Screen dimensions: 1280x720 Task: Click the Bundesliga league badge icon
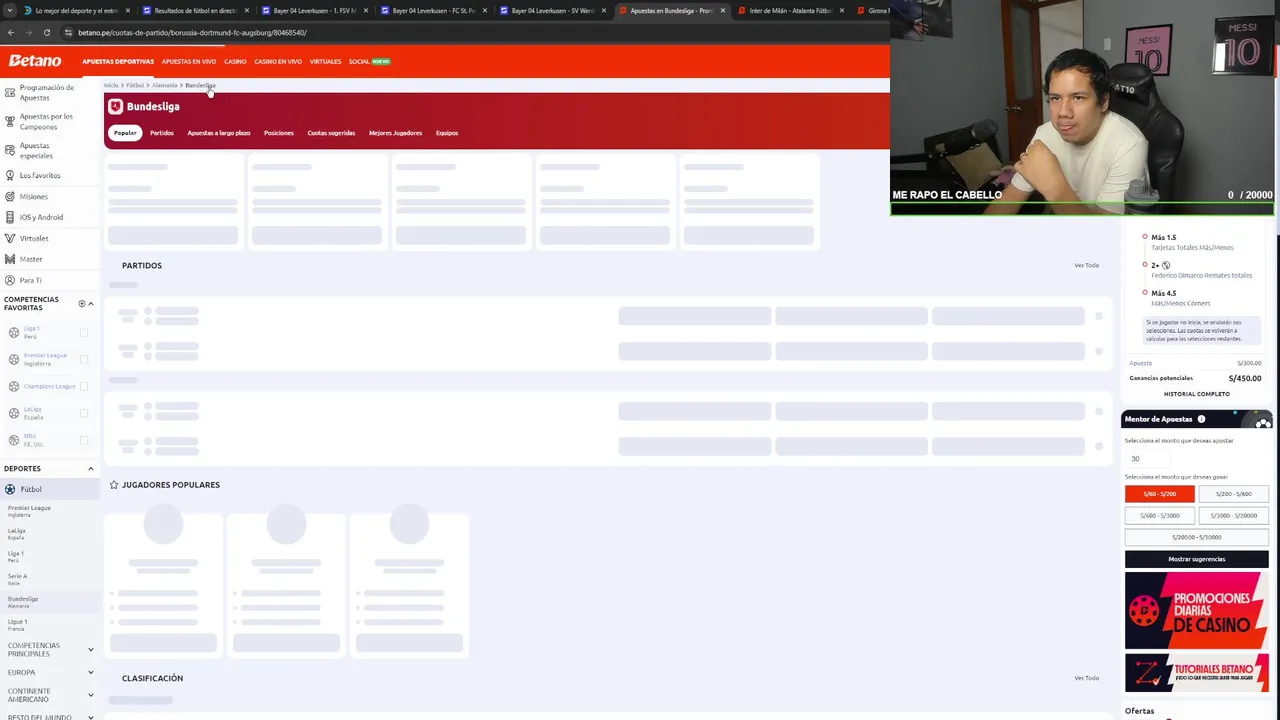pyautogui.click(x=115, y=106)
